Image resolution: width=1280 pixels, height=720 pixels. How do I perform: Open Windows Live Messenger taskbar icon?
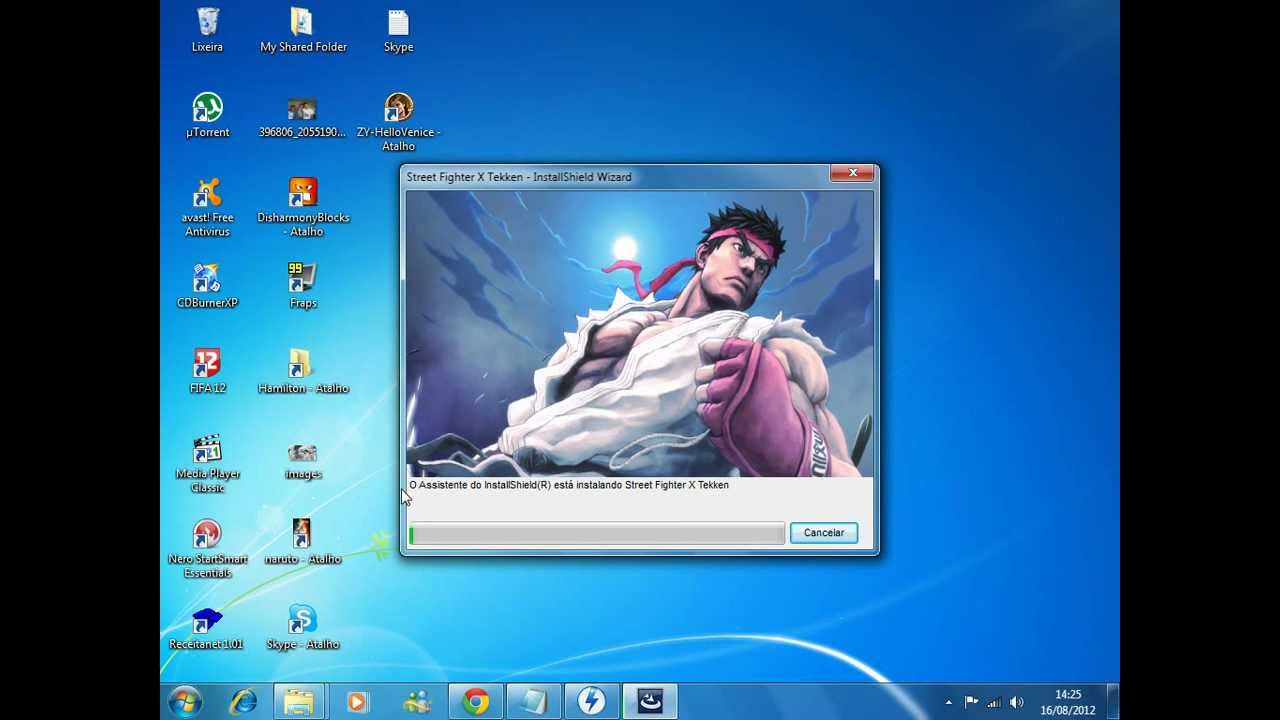point(417,702)
